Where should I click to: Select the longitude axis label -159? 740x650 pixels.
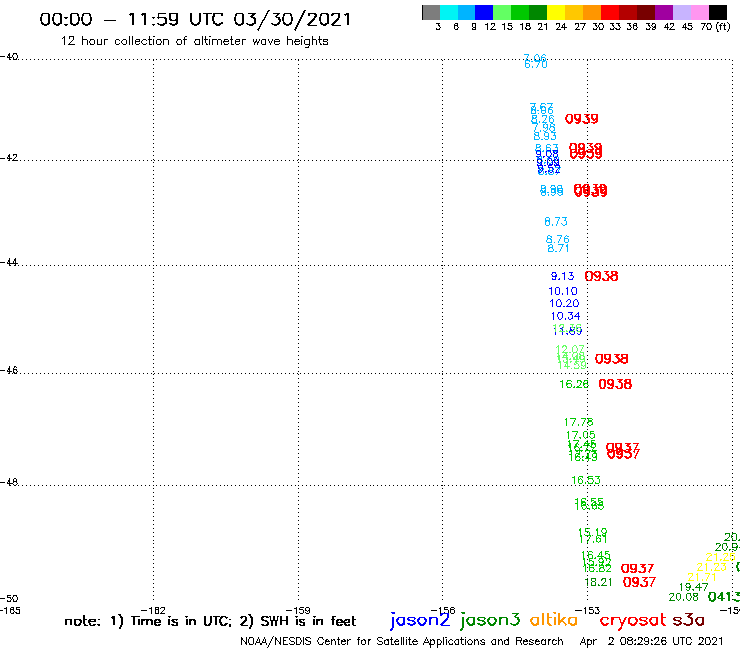298,610
